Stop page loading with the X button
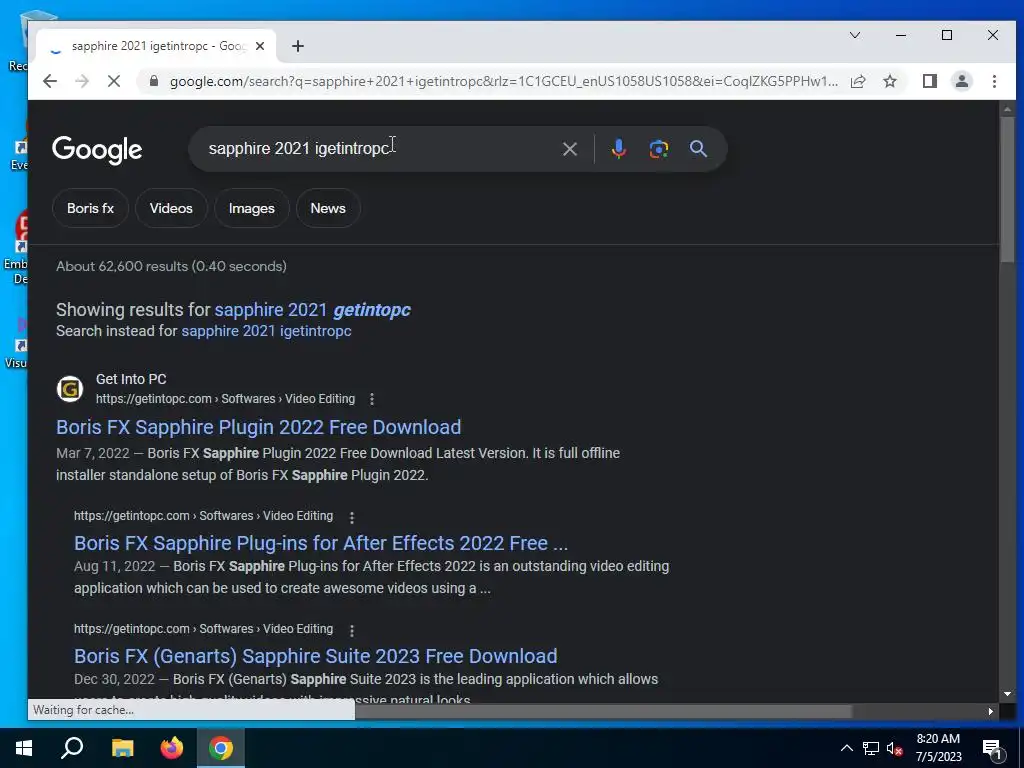 point(114,81)
